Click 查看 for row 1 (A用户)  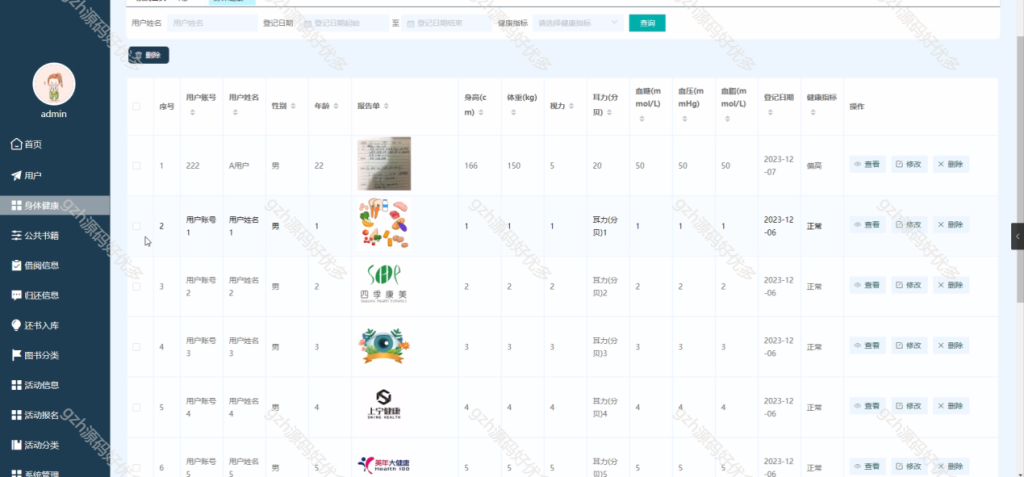[867, 164]
